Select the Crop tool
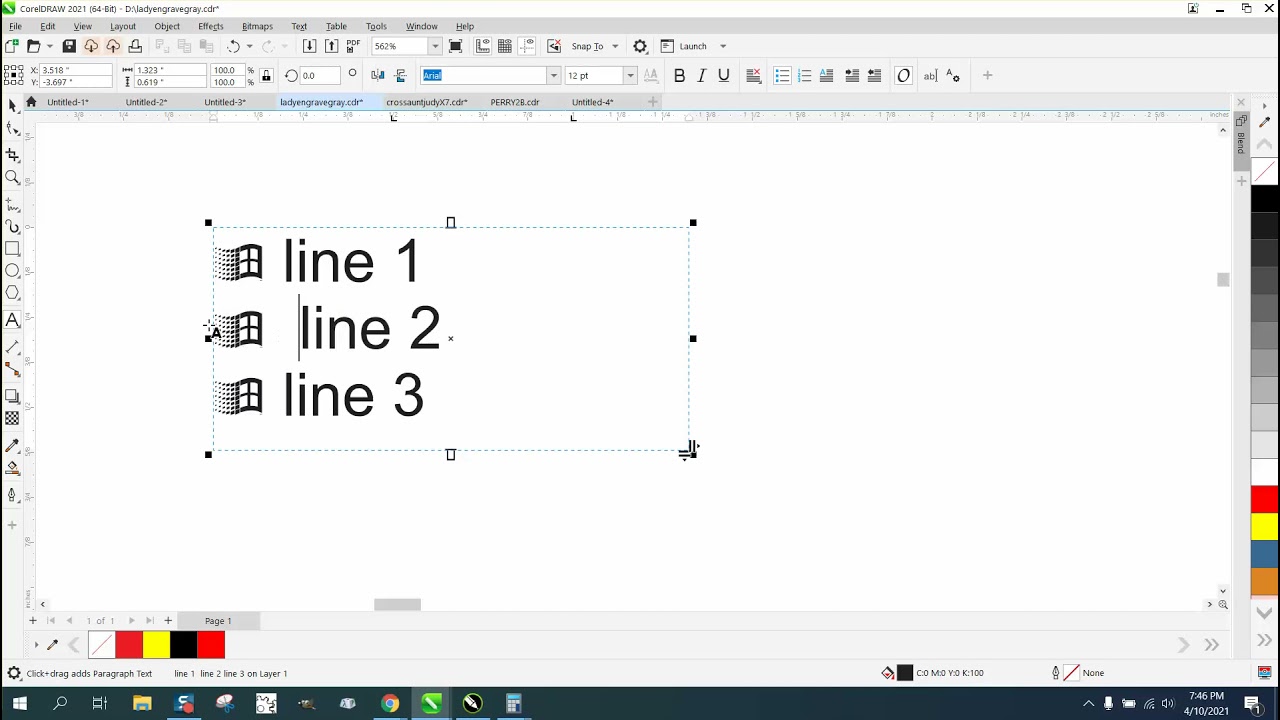The width and height of the screenshot is (1280, 720). (12, 155)
